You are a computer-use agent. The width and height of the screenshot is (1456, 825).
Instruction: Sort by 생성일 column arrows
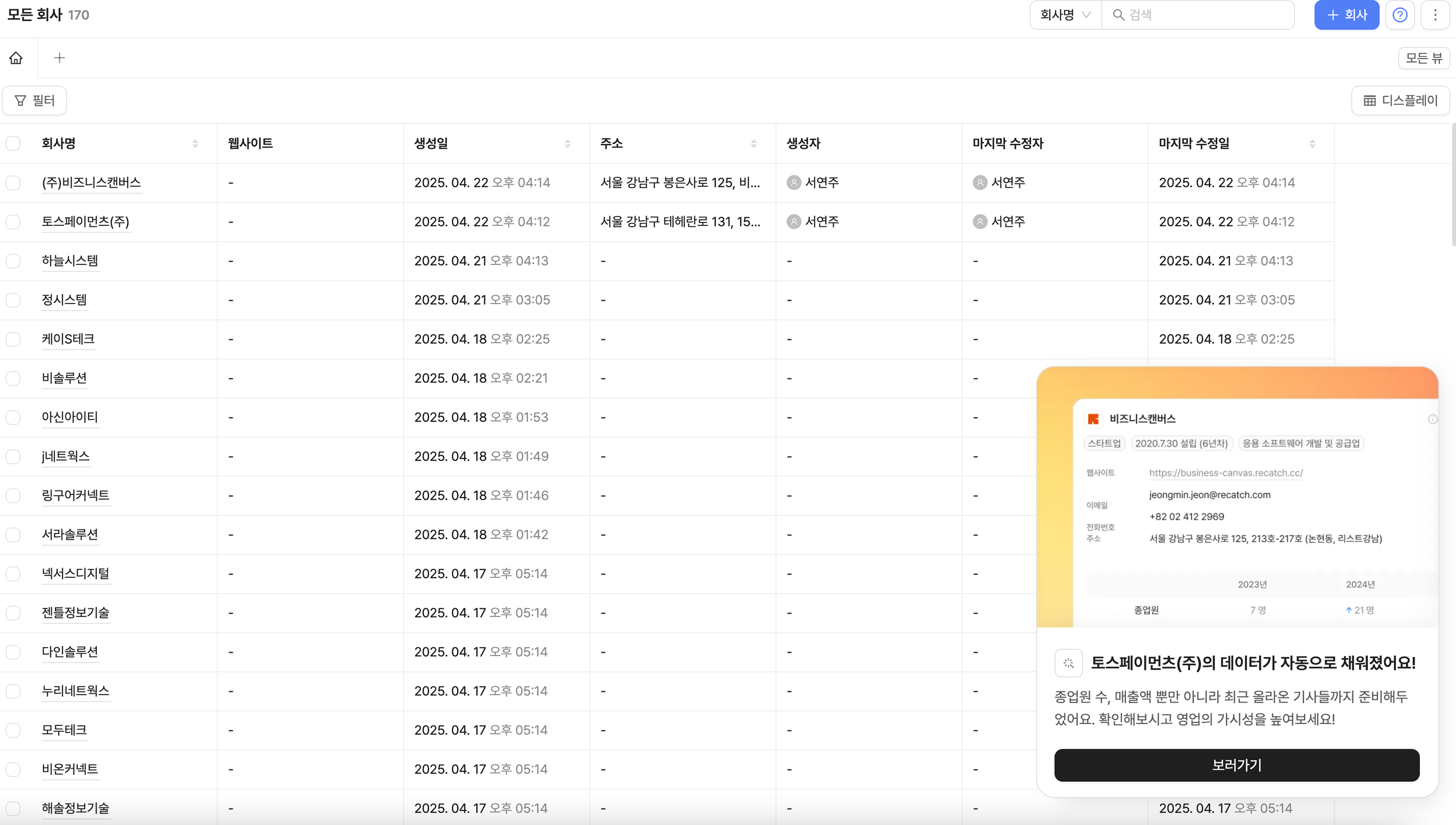pyautogui.click(x=568, y=143)
